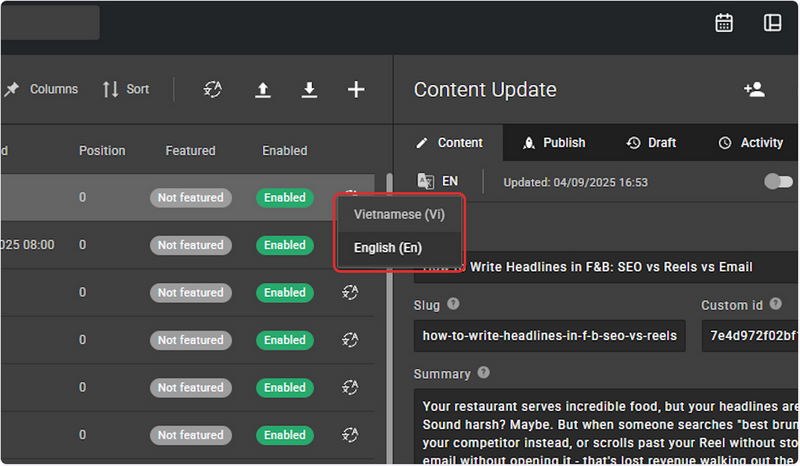Click the add user icon
Viewport: 800px width, 466px height.
754,89
